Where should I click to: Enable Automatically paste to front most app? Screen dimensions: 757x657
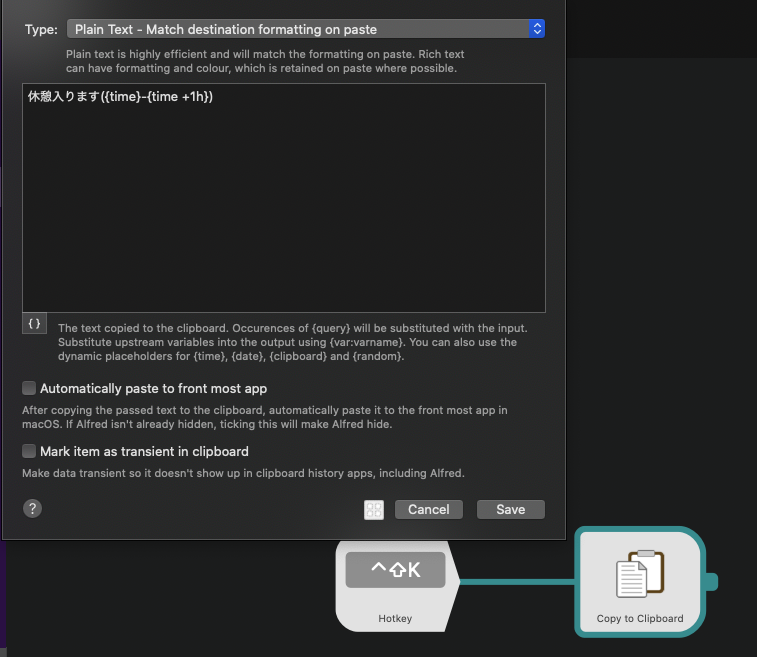click(x=29, y=388)
